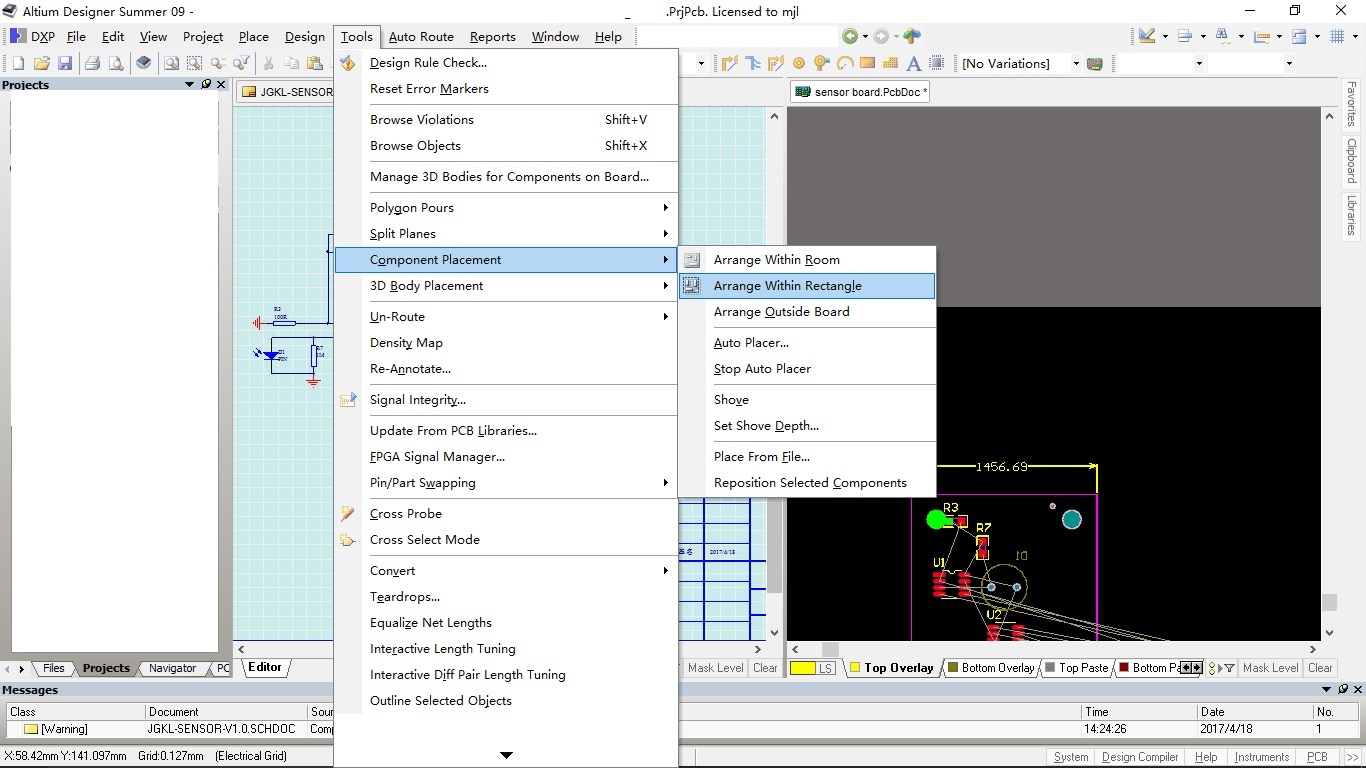Open the sensor board.PcbDoc tab
This screenshot has height=768, width=1366.
click(x=861, y=92)
